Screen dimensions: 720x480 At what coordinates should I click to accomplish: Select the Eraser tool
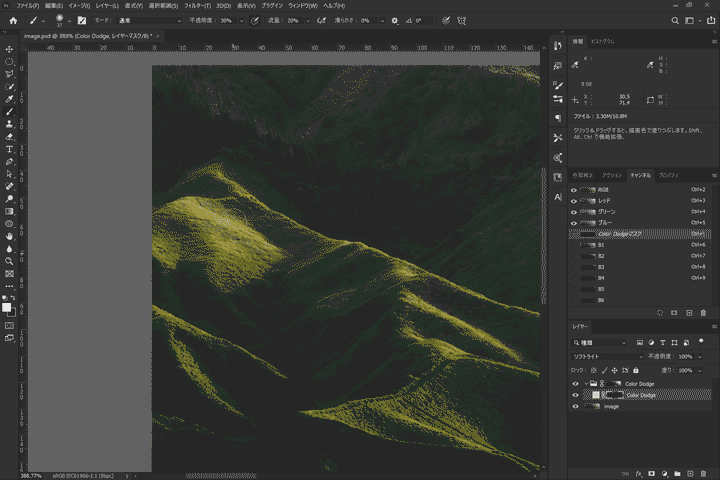tap(9, 136)
